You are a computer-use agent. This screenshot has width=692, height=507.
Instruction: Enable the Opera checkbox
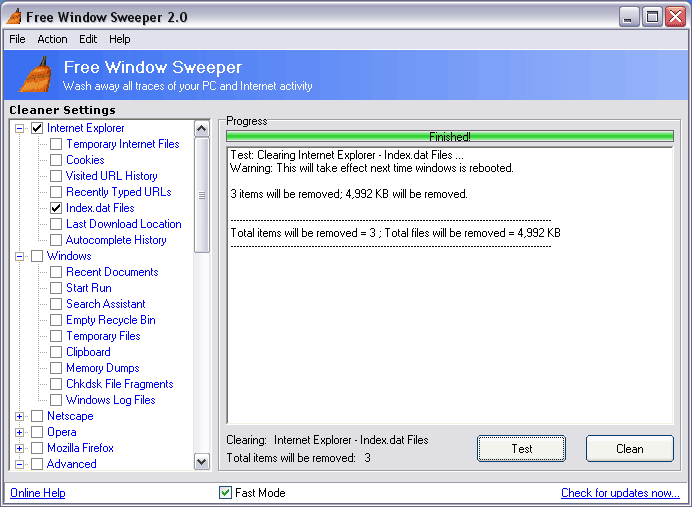click(x=37, y=432)
